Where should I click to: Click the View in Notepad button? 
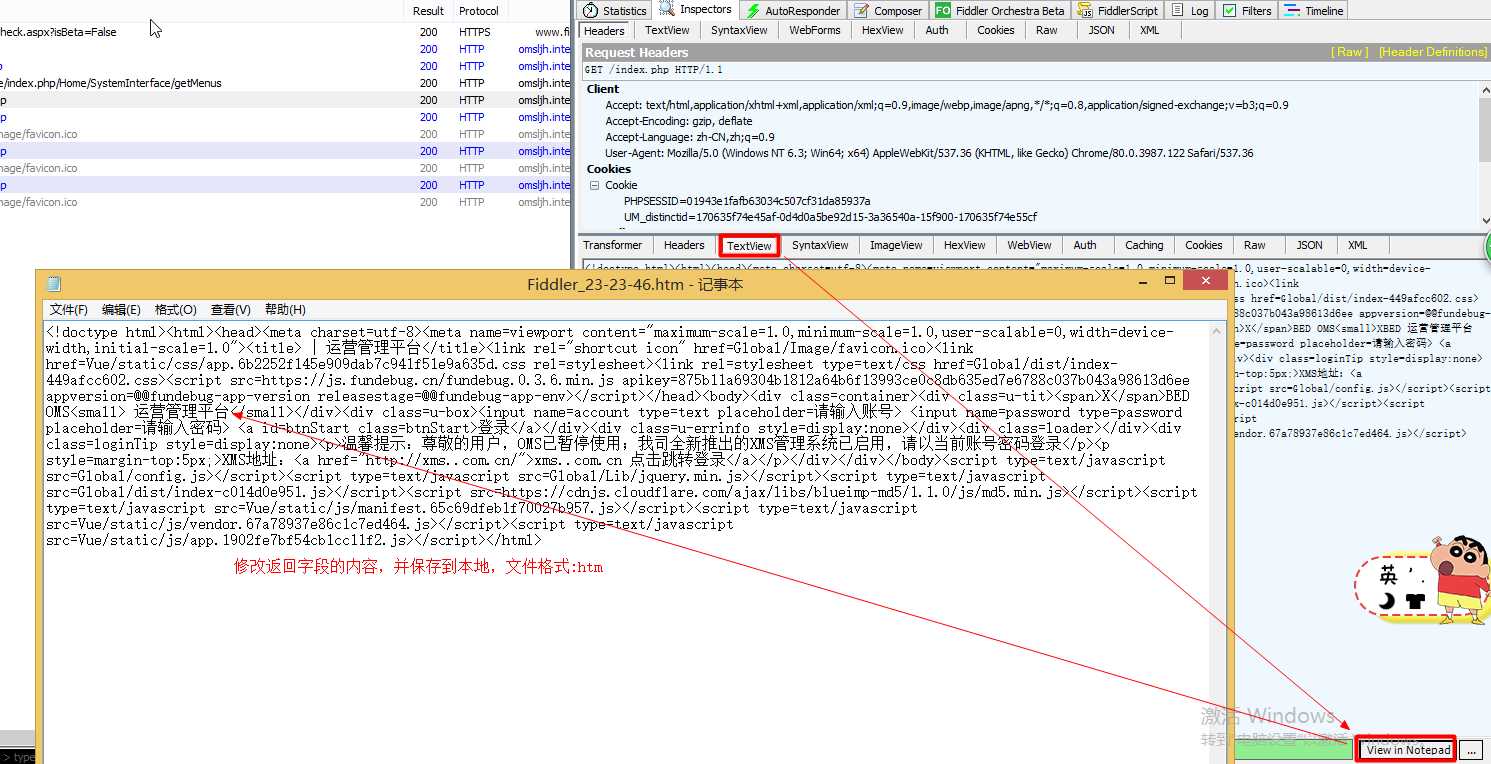[1408, 750]
